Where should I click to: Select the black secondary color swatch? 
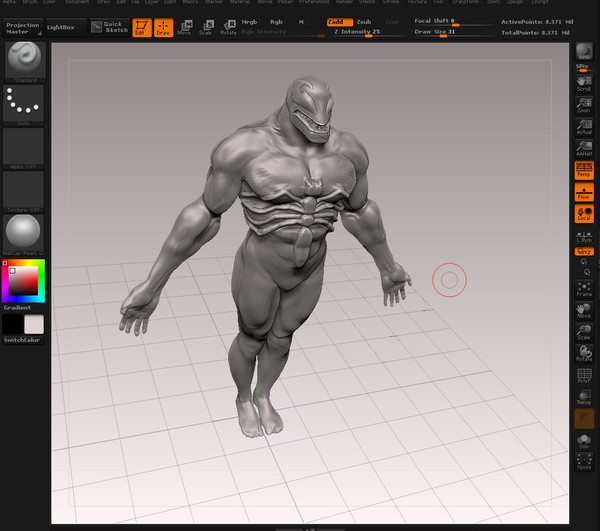click(13, 324)
